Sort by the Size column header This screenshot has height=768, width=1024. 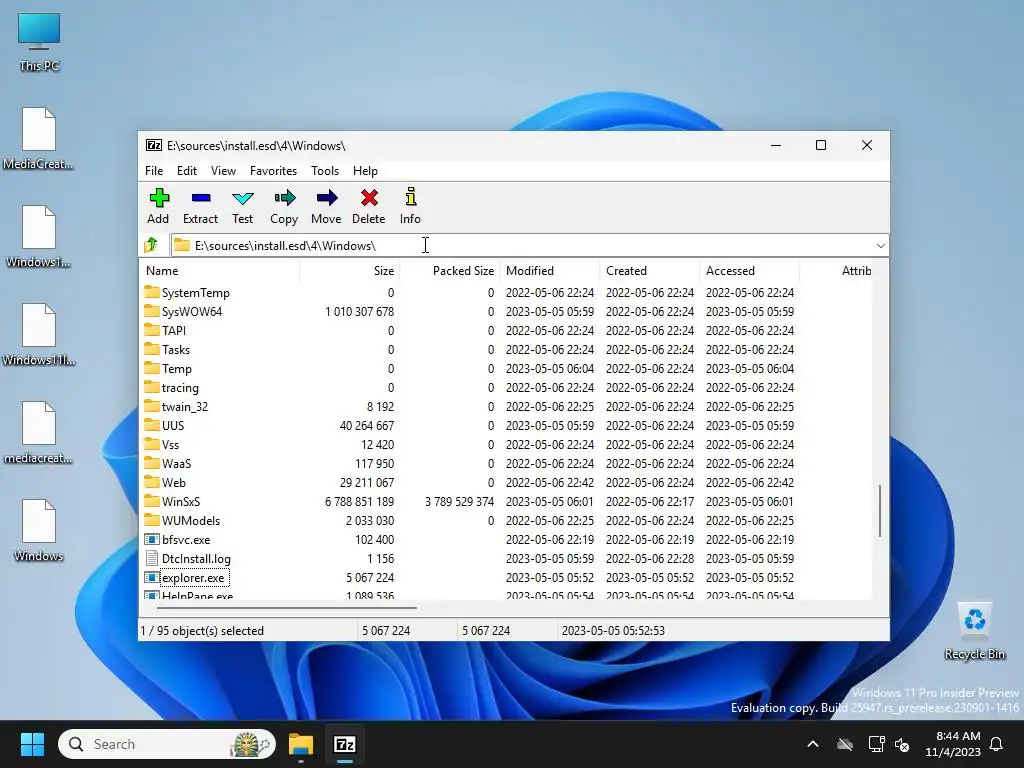point(349,270)
